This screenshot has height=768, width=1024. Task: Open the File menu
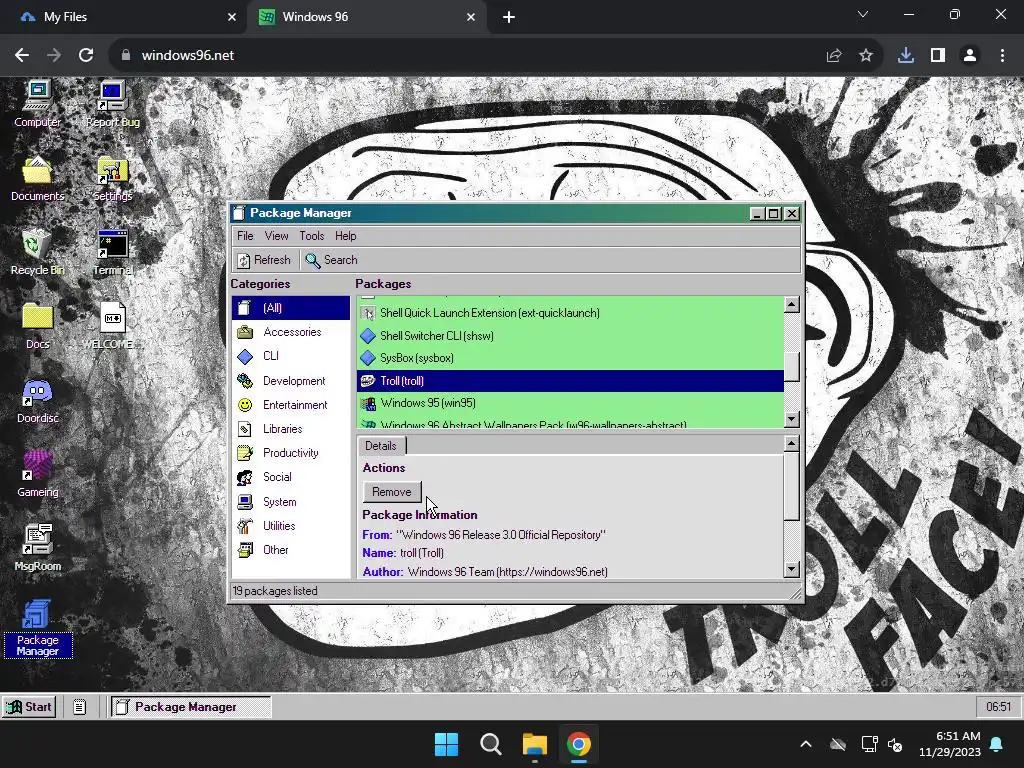[x=245, y=236]
